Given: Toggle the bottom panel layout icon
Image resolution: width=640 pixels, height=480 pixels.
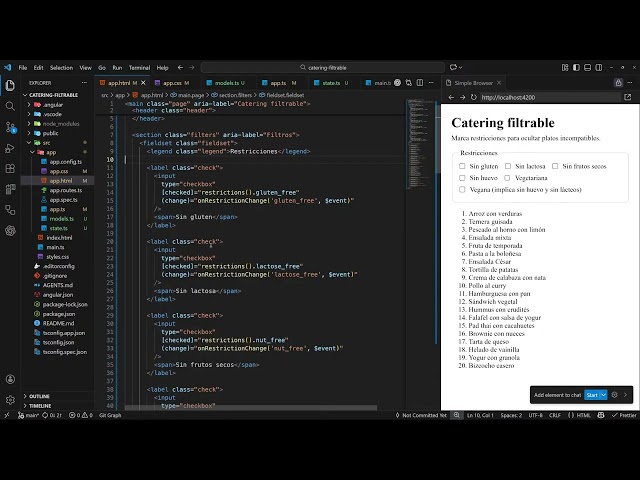Looking at the screenshot, I should (587, 68).
